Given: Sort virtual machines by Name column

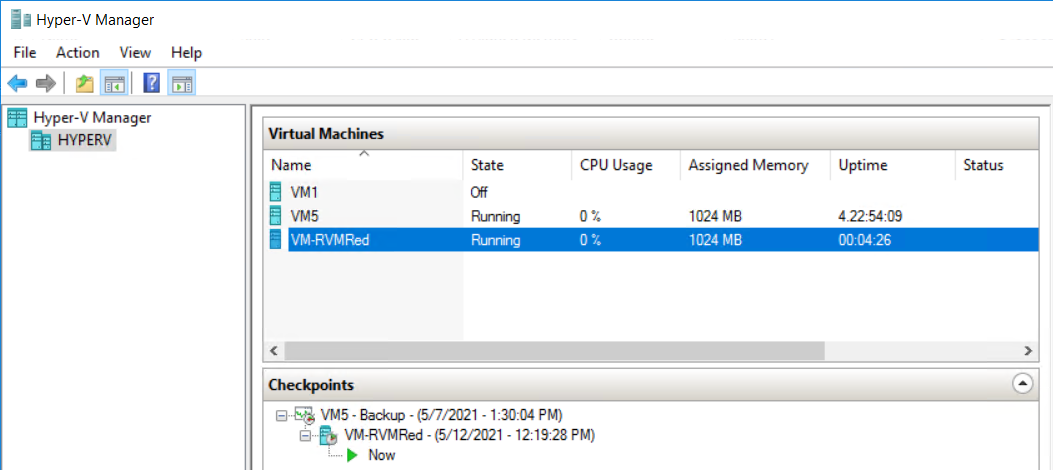Looking at the screenshot, I should pos(363,165).
